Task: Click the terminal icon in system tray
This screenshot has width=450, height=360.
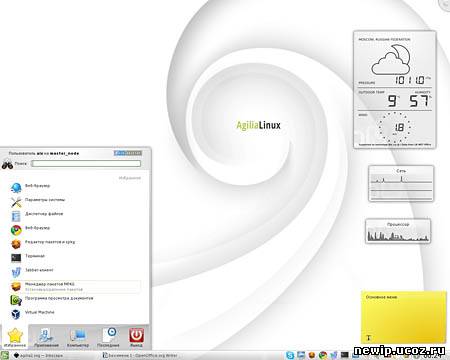Action: (x=344, y=355)
